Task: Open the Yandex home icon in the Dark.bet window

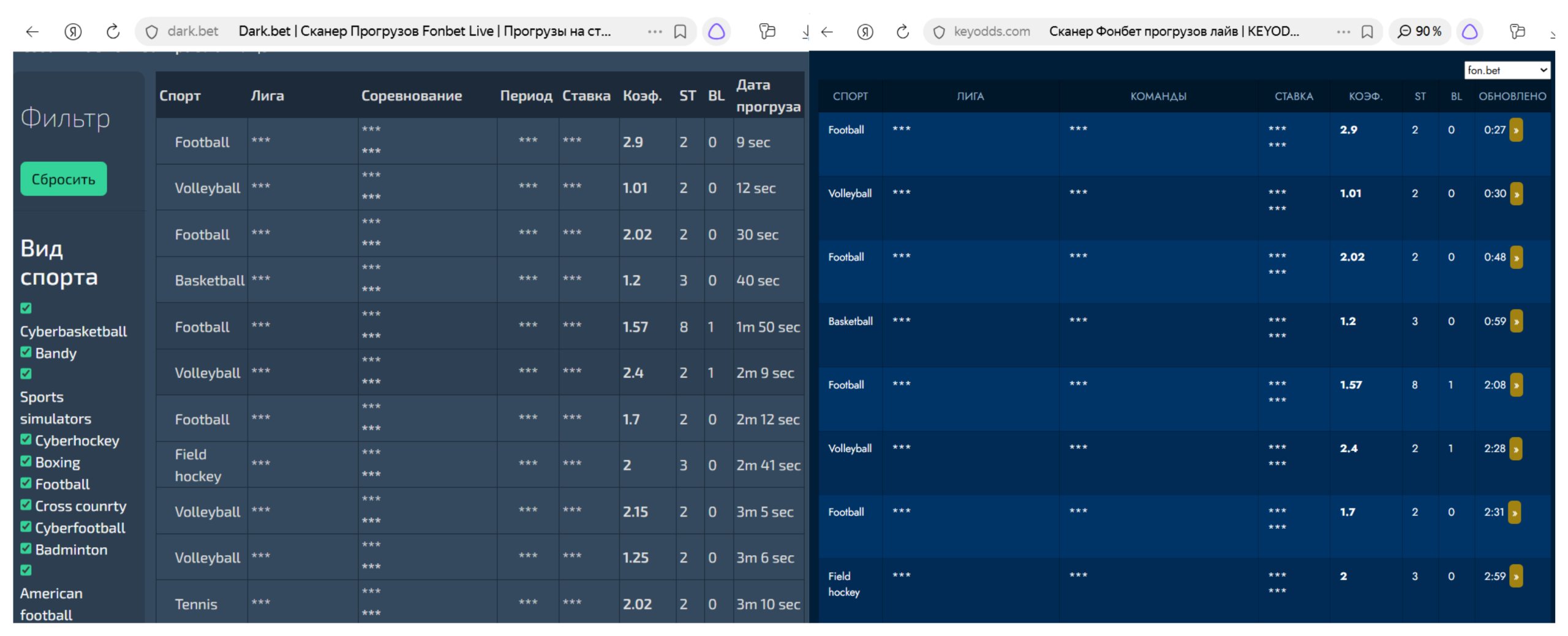Action: click(x=73, y=31)
